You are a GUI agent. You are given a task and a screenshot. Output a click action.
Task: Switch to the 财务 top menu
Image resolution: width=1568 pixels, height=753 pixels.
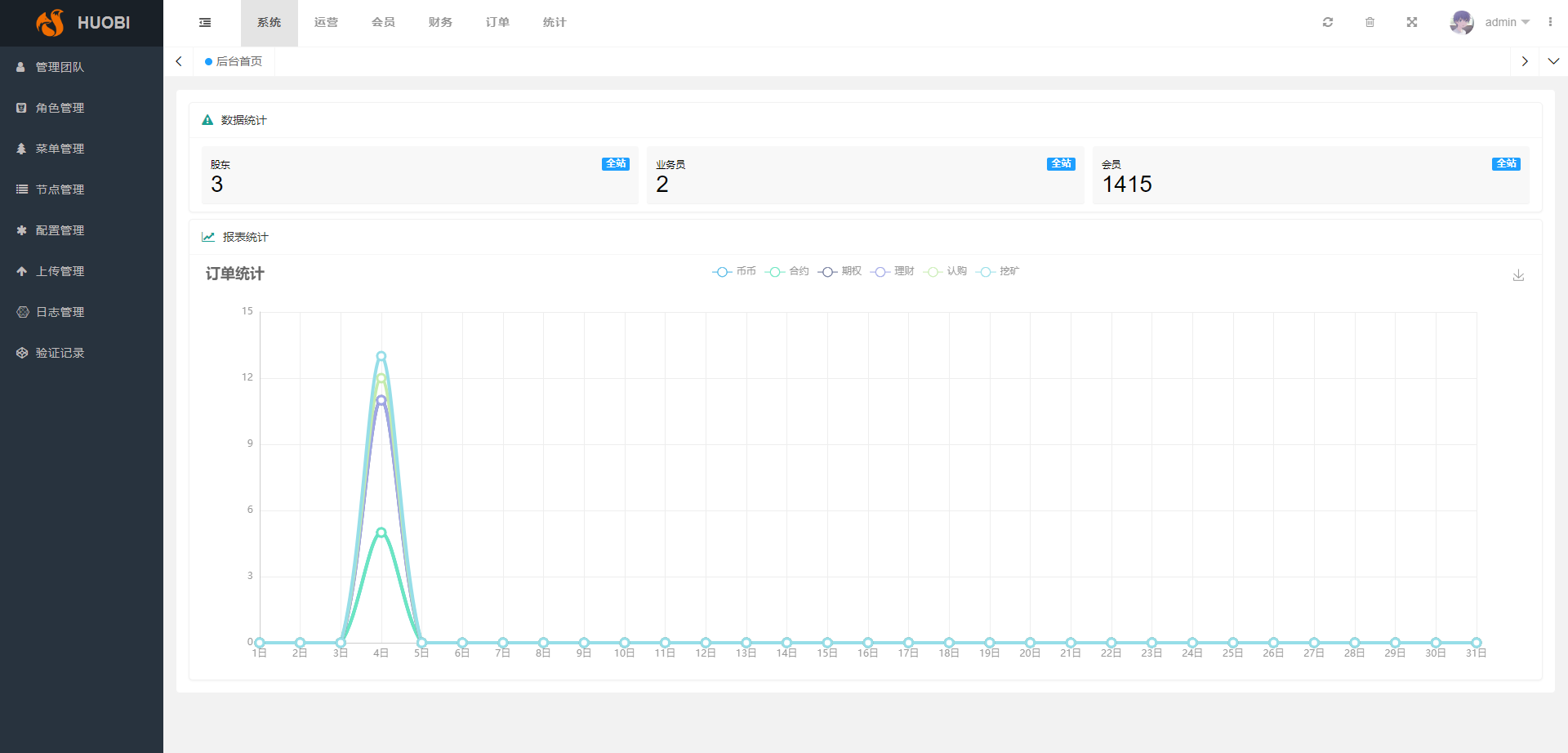click(x=441, y=23)
